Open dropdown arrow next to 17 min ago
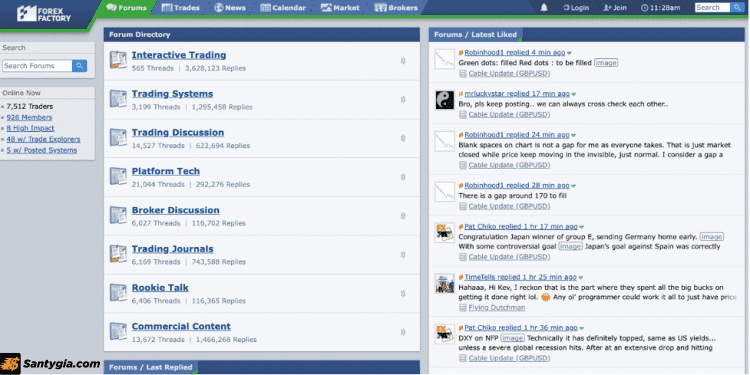The height and width of the screenshot is (375, 750). [574, 94]
